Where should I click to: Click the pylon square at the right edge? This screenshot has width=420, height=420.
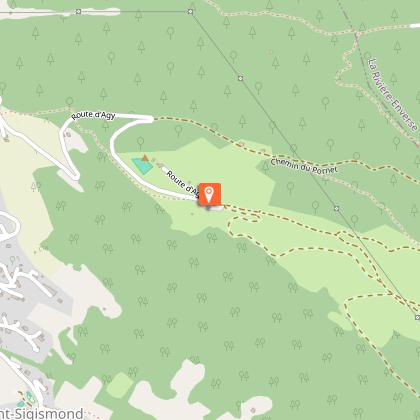pos(417,317)
